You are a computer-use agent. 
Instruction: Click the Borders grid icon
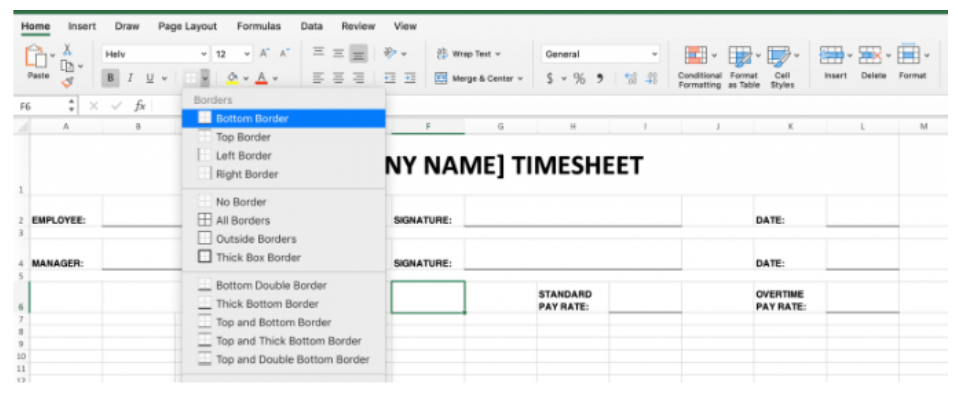(192, 78)
